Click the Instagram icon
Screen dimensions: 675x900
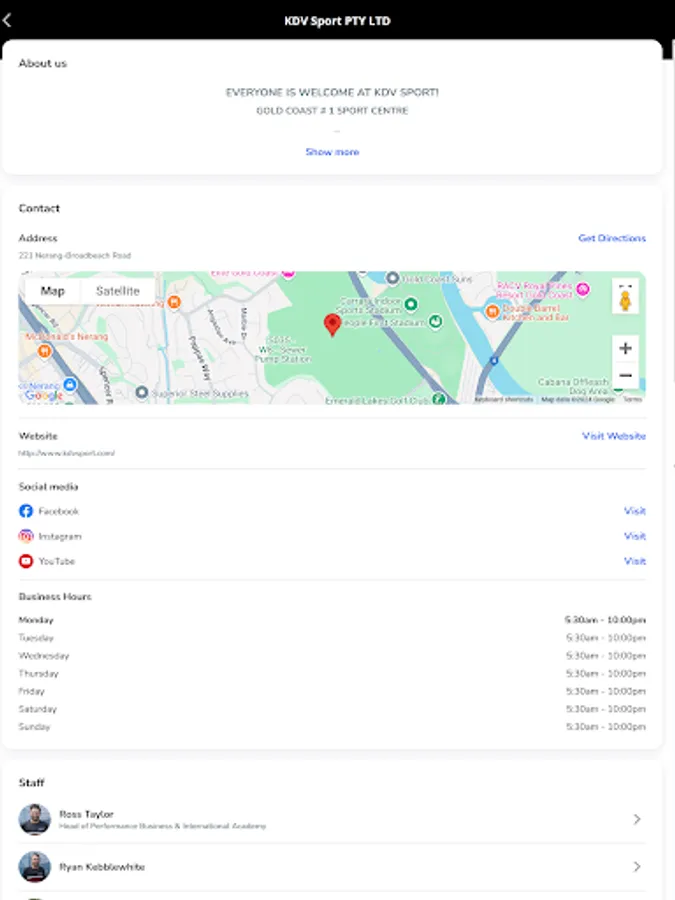pyautogui.click(x=26, y=536)
